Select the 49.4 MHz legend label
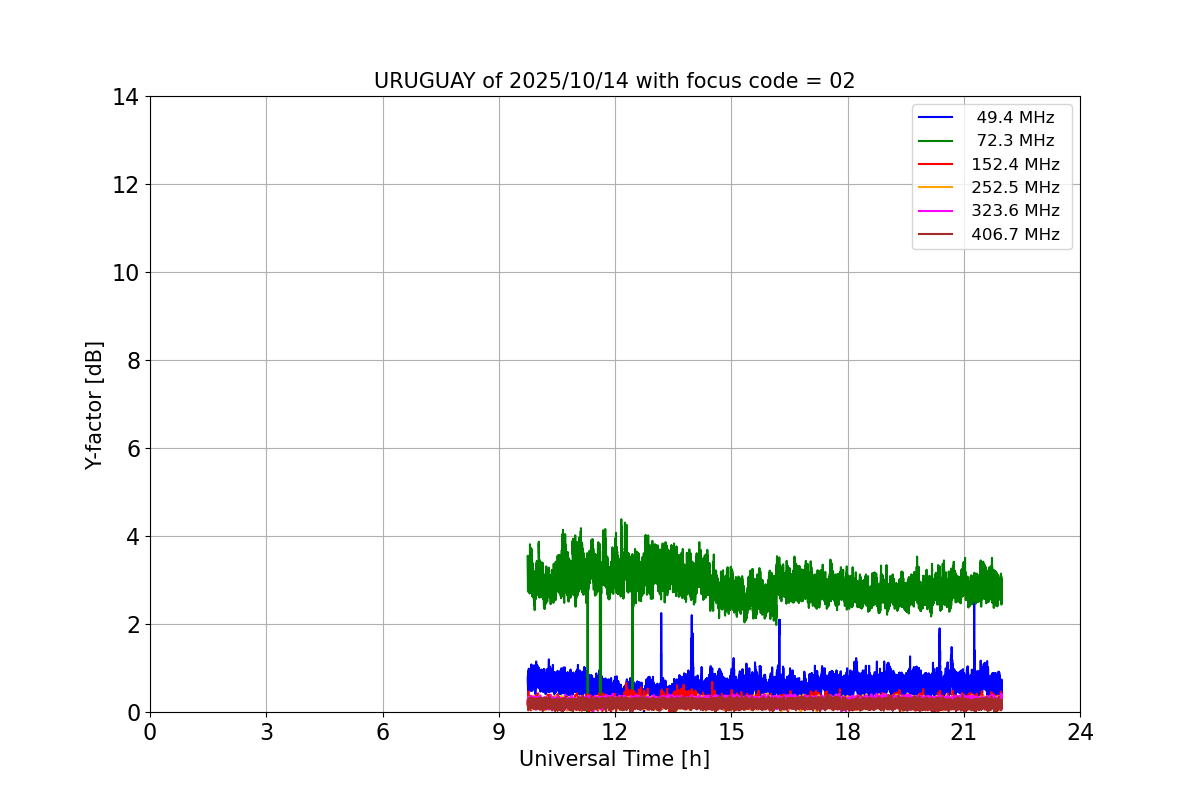 coord(1015,118)
